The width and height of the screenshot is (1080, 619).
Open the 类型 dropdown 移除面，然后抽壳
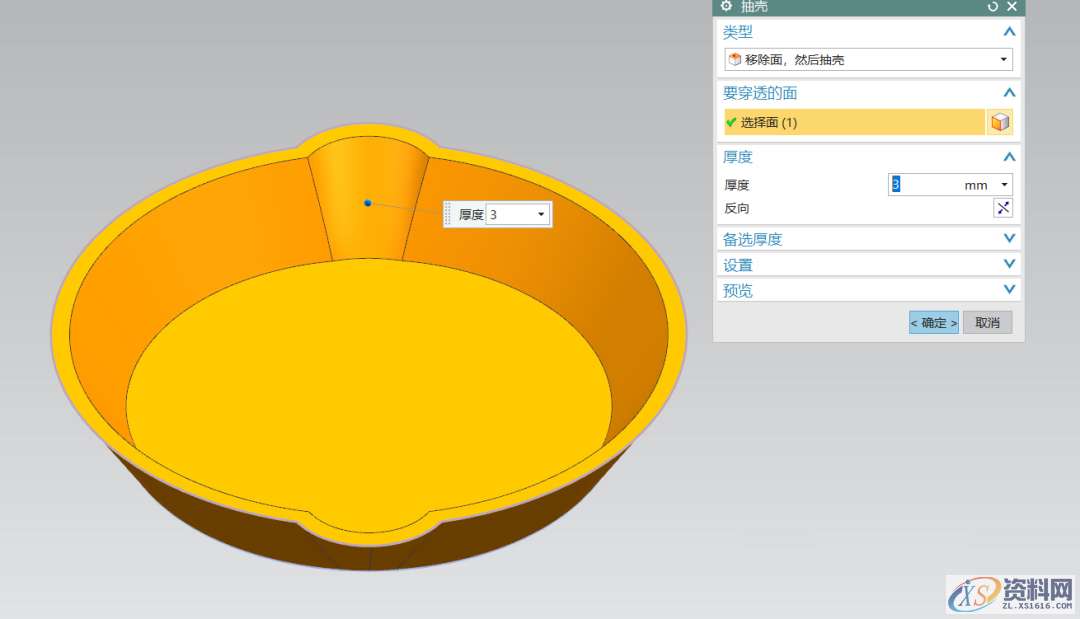tap(867, 60)
